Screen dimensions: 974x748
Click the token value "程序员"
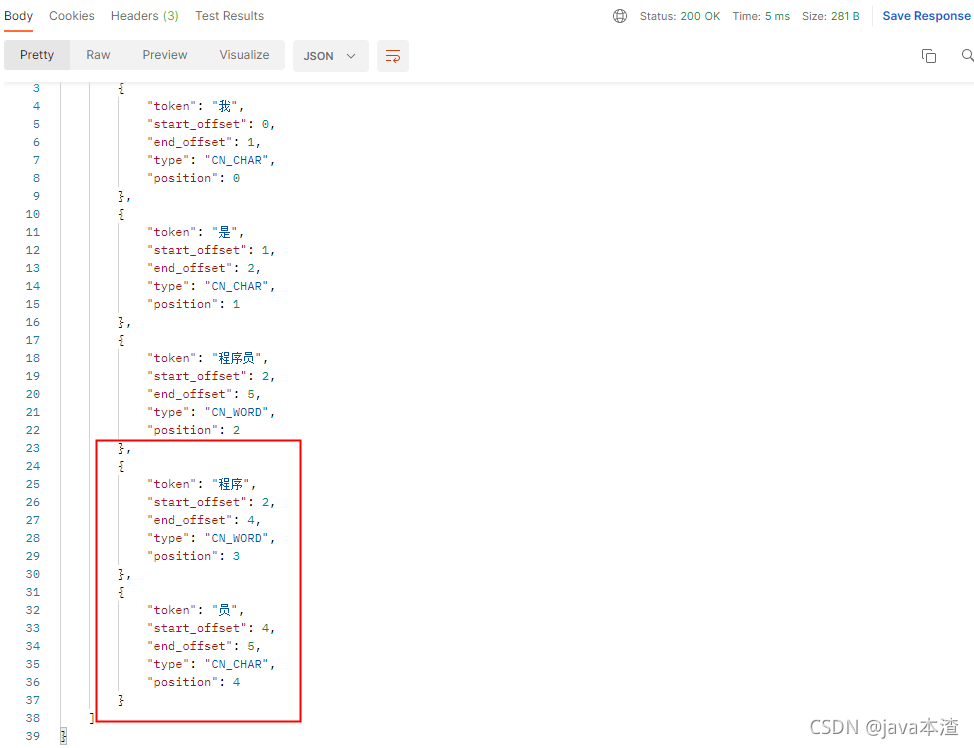(x=237, y=358)
